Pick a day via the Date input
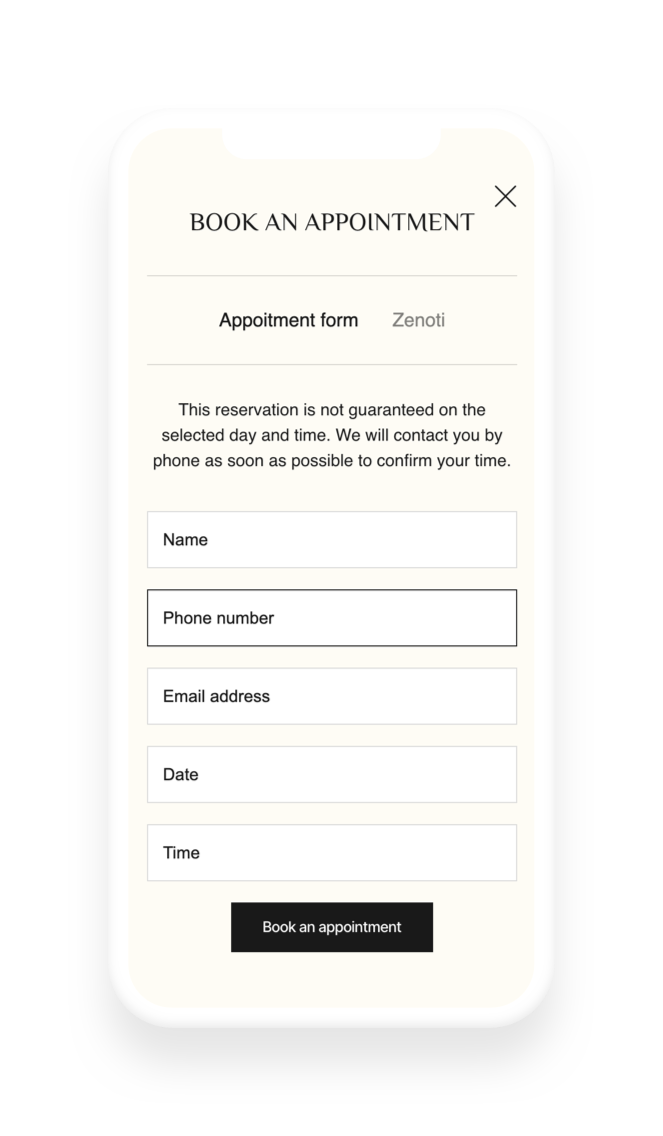Viewport: 663px width, 1136px height. click(x=331, y=774)
